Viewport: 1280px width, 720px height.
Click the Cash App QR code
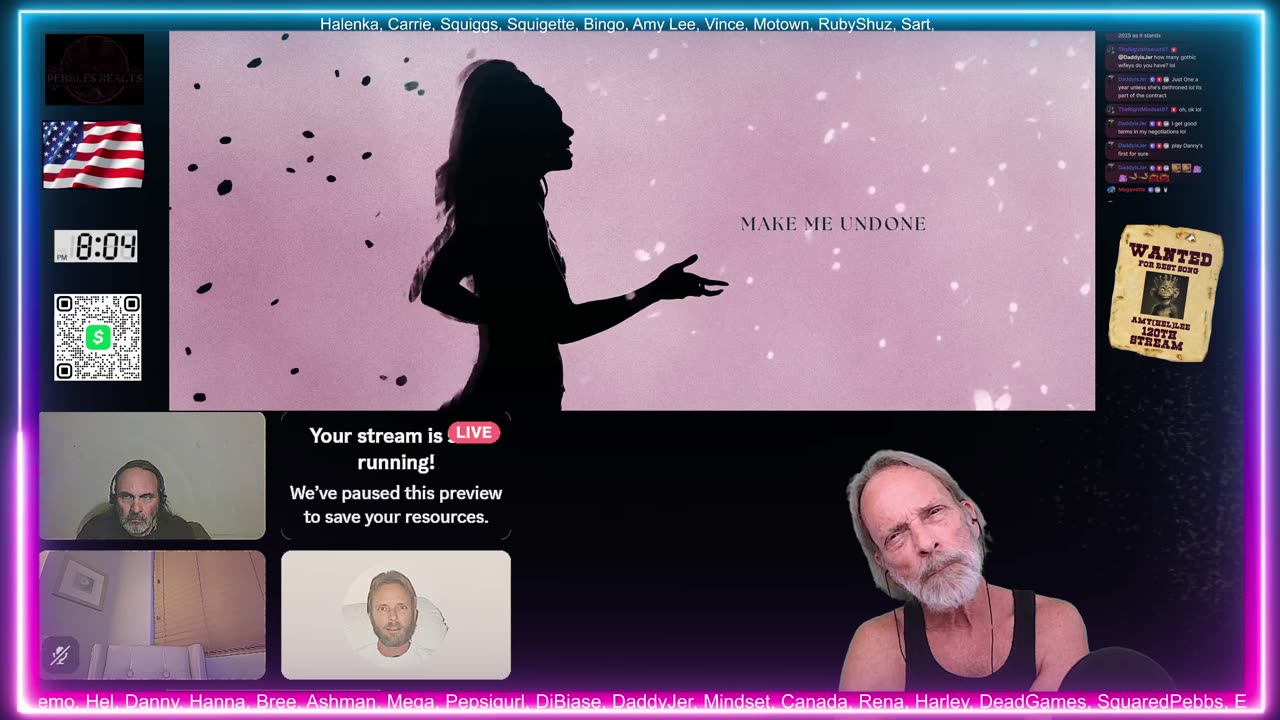coord(97,337)
